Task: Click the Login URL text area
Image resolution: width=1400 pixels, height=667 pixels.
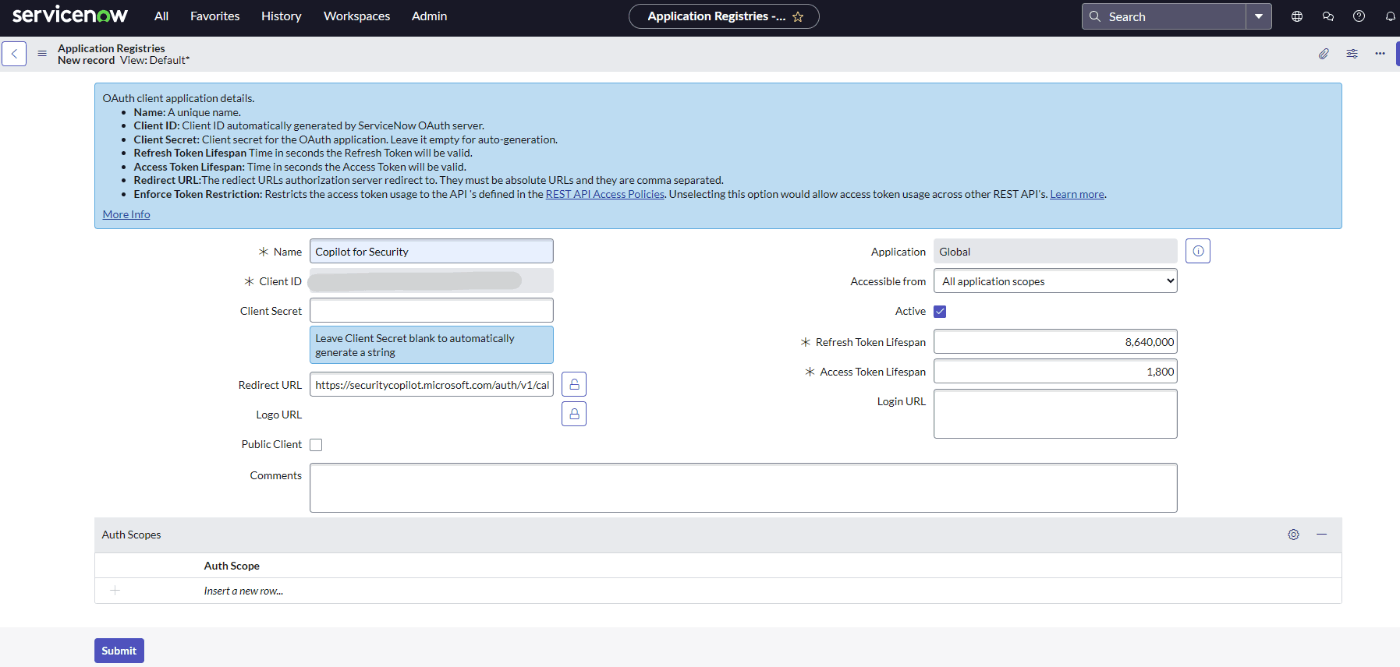Action: [x=1055, y=413]
